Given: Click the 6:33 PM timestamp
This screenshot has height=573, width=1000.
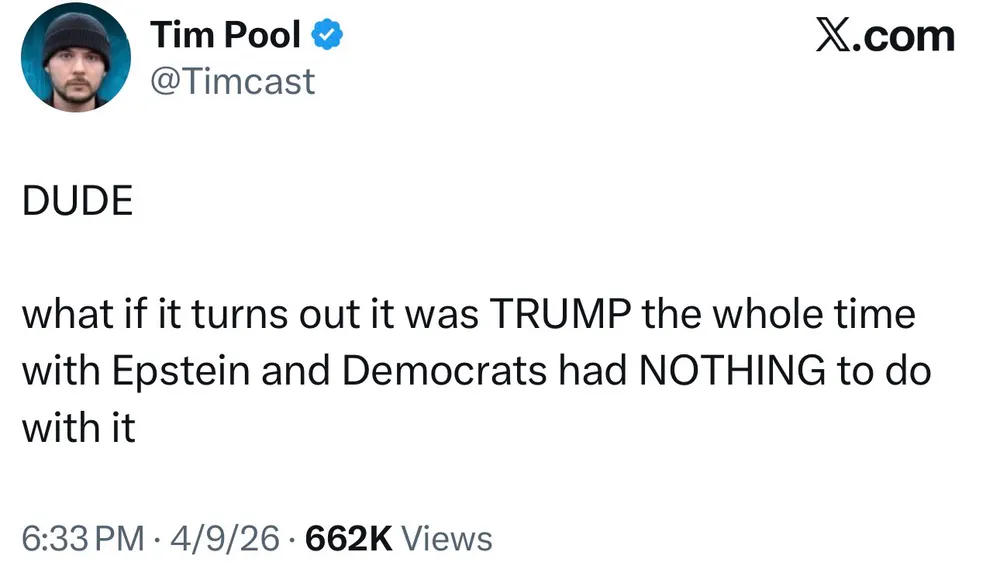Looking at the screenshot, I should [x=83, y=539].
